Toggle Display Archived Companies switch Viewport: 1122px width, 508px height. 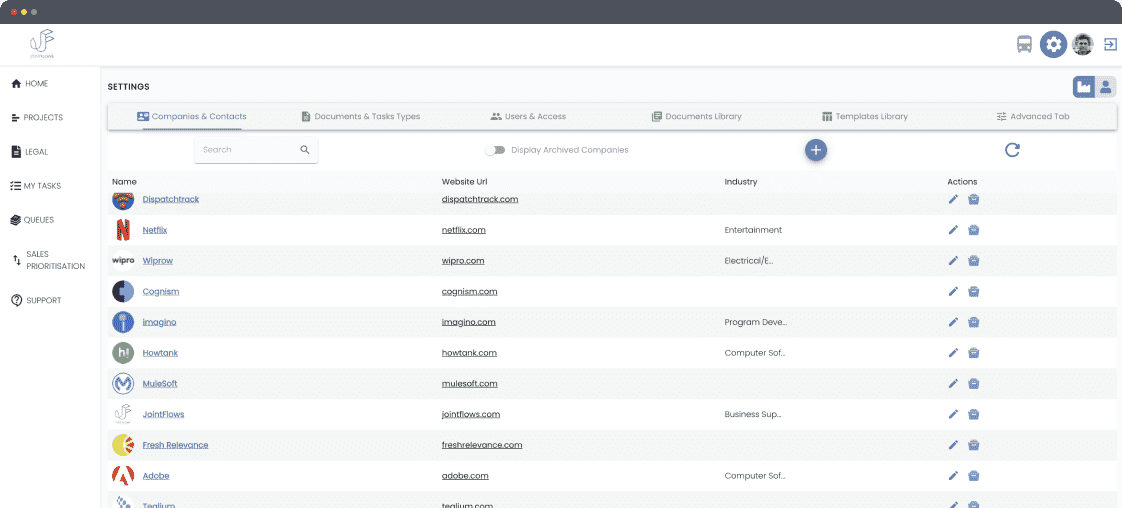click(x=494, y=150)
